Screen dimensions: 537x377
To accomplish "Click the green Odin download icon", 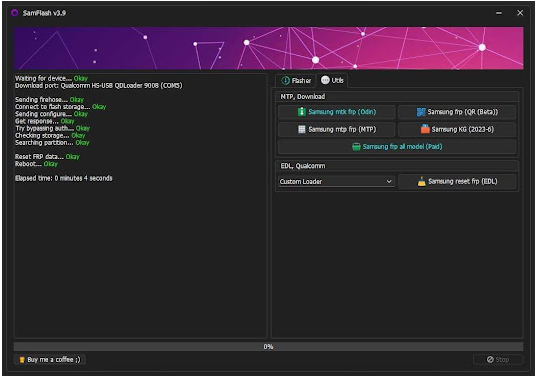I will click(x=301, y=112).
